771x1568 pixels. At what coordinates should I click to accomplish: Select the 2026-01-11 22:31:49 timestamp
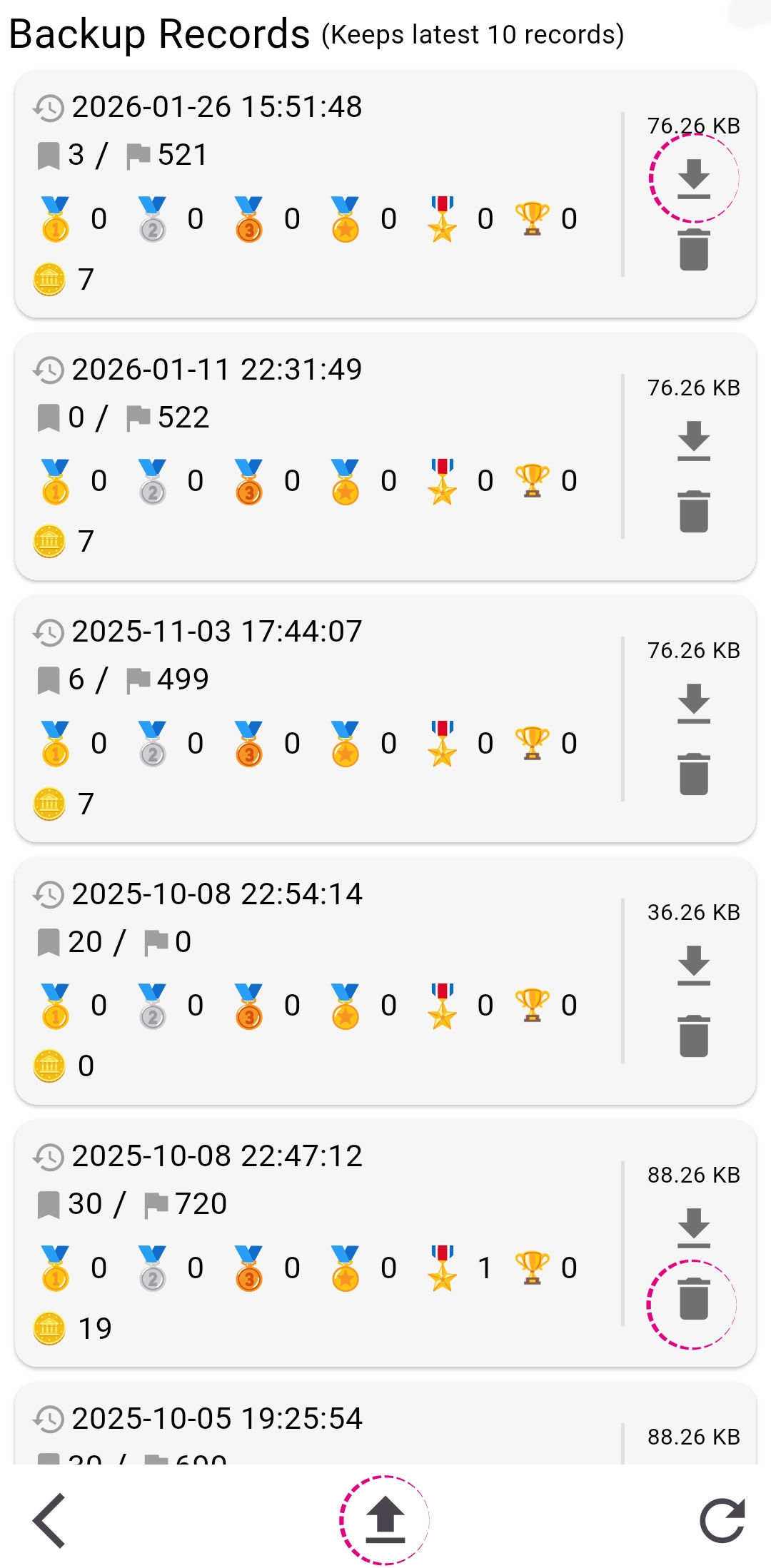(216, 370)
